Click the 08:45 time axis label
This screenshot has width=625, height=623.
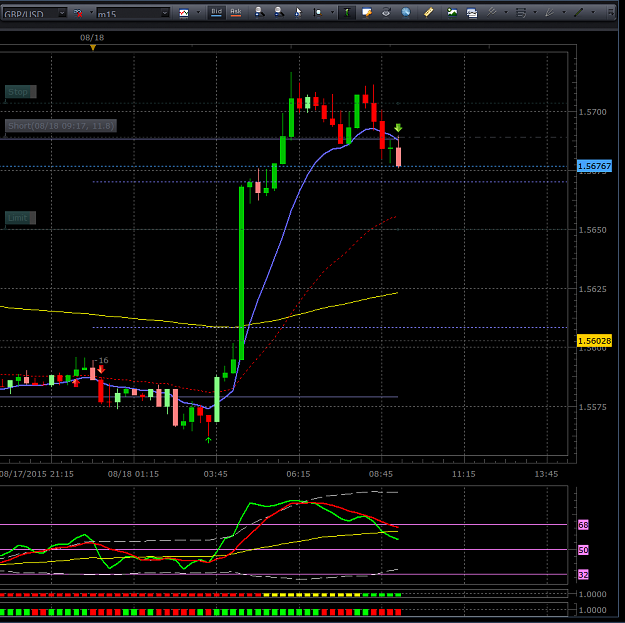point(381,474)
